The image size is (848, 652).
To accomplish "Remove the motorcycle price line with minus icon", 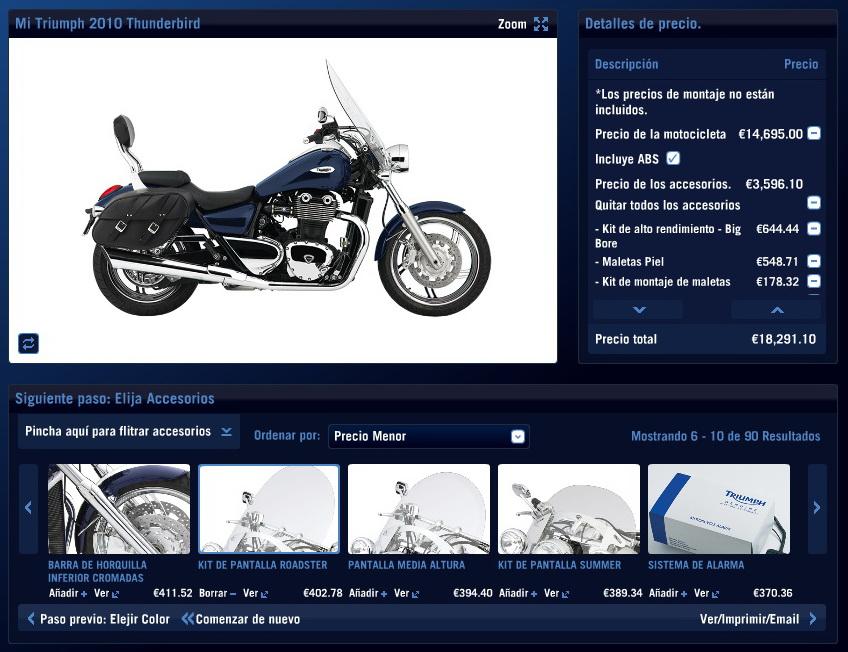I will tap(813, 133).
